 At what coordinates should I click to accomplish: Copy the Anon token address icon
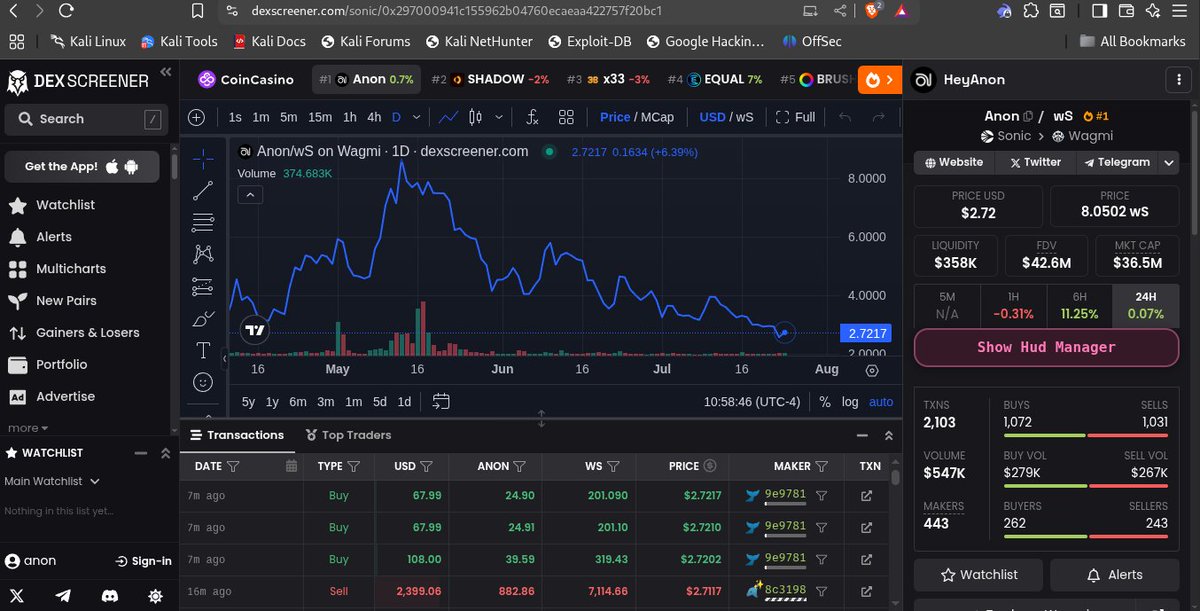[x=1029, y=116]
